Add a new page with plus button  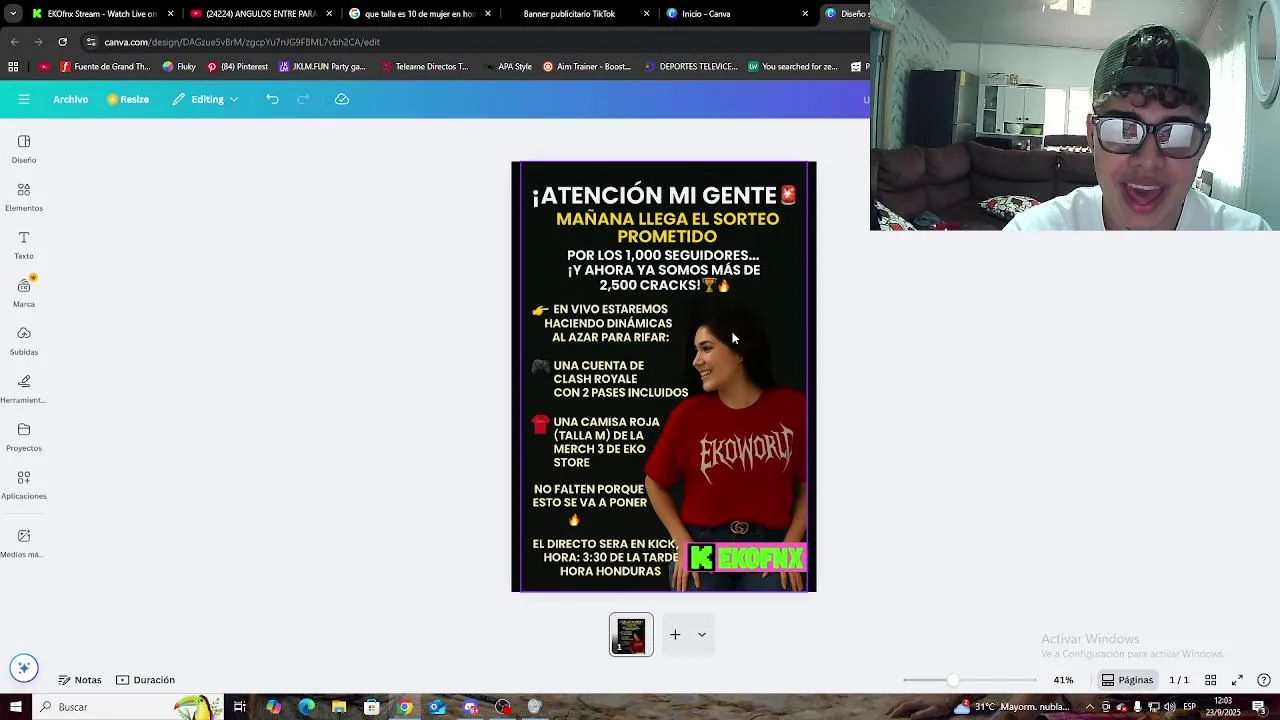[x=675, y=634]
